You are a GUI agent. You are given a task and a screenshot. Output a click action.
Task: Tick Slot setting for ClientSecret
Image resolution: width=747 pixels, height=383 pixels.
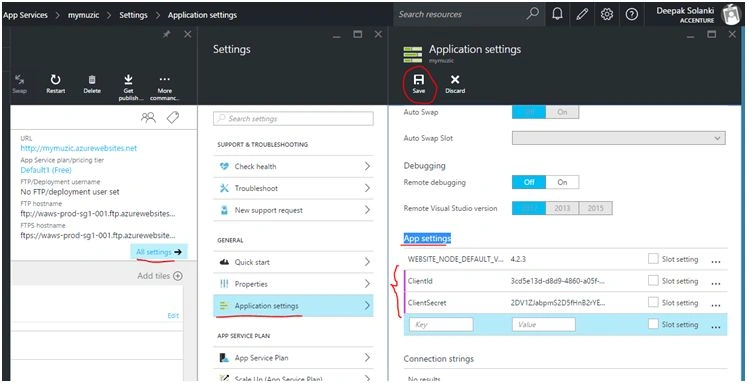(x=653, y=302)
